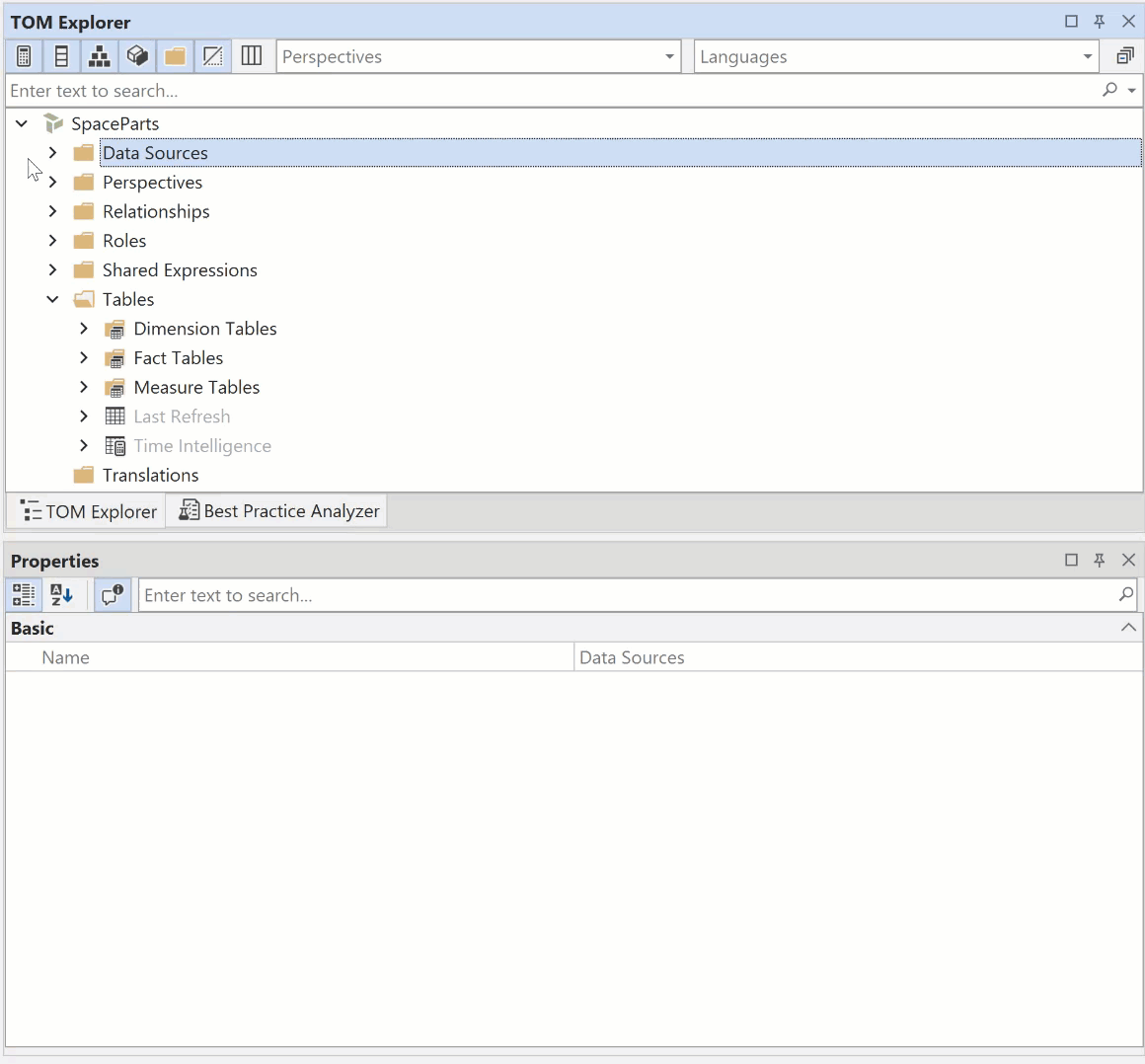The height and width of the screenshot is (1064, 1145).
Task: Click the categorized view icon in Properties
Action: point(24,595)
